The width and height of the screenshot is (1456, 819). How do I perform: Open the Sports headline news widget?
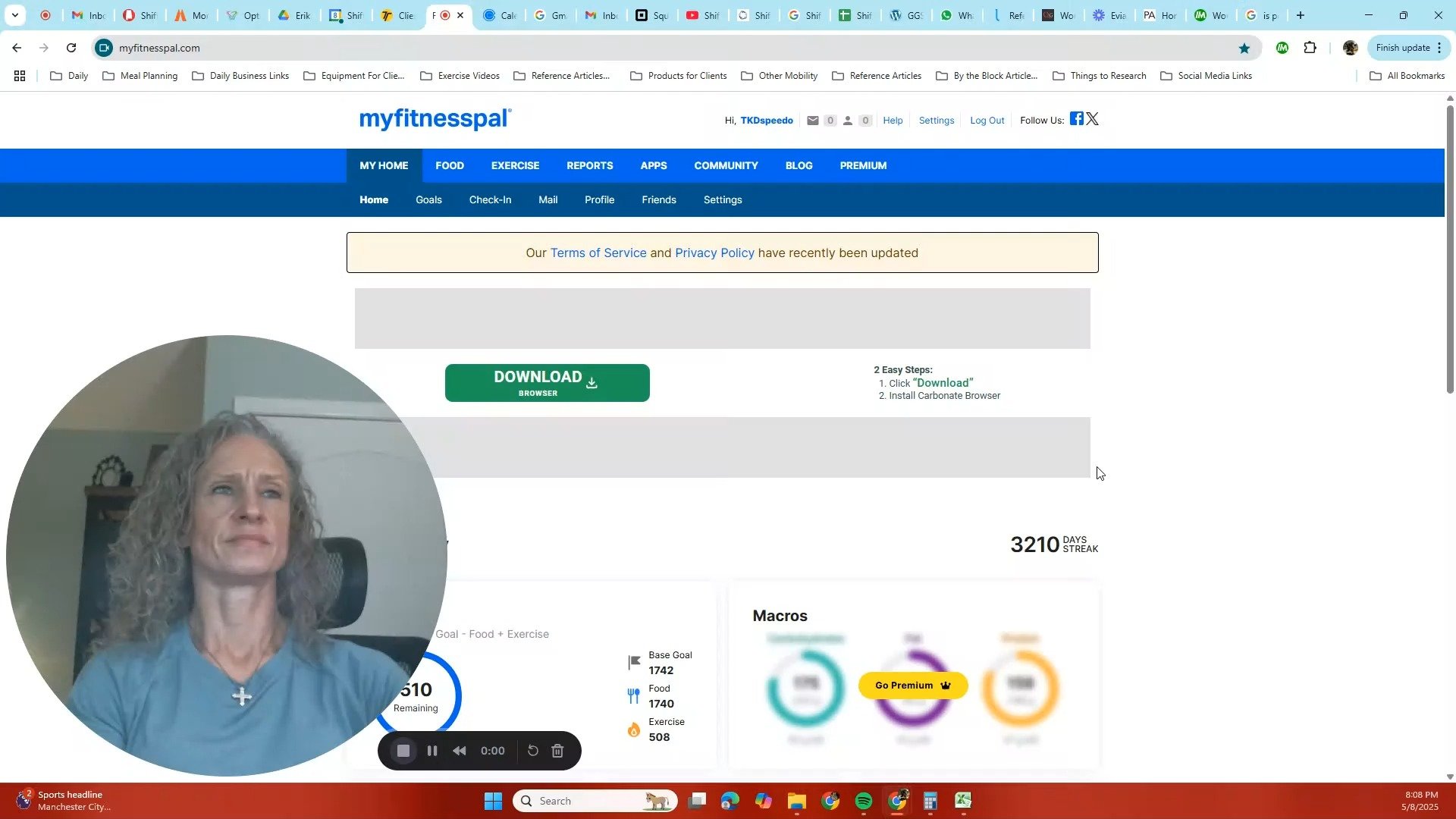pos(64,802)
